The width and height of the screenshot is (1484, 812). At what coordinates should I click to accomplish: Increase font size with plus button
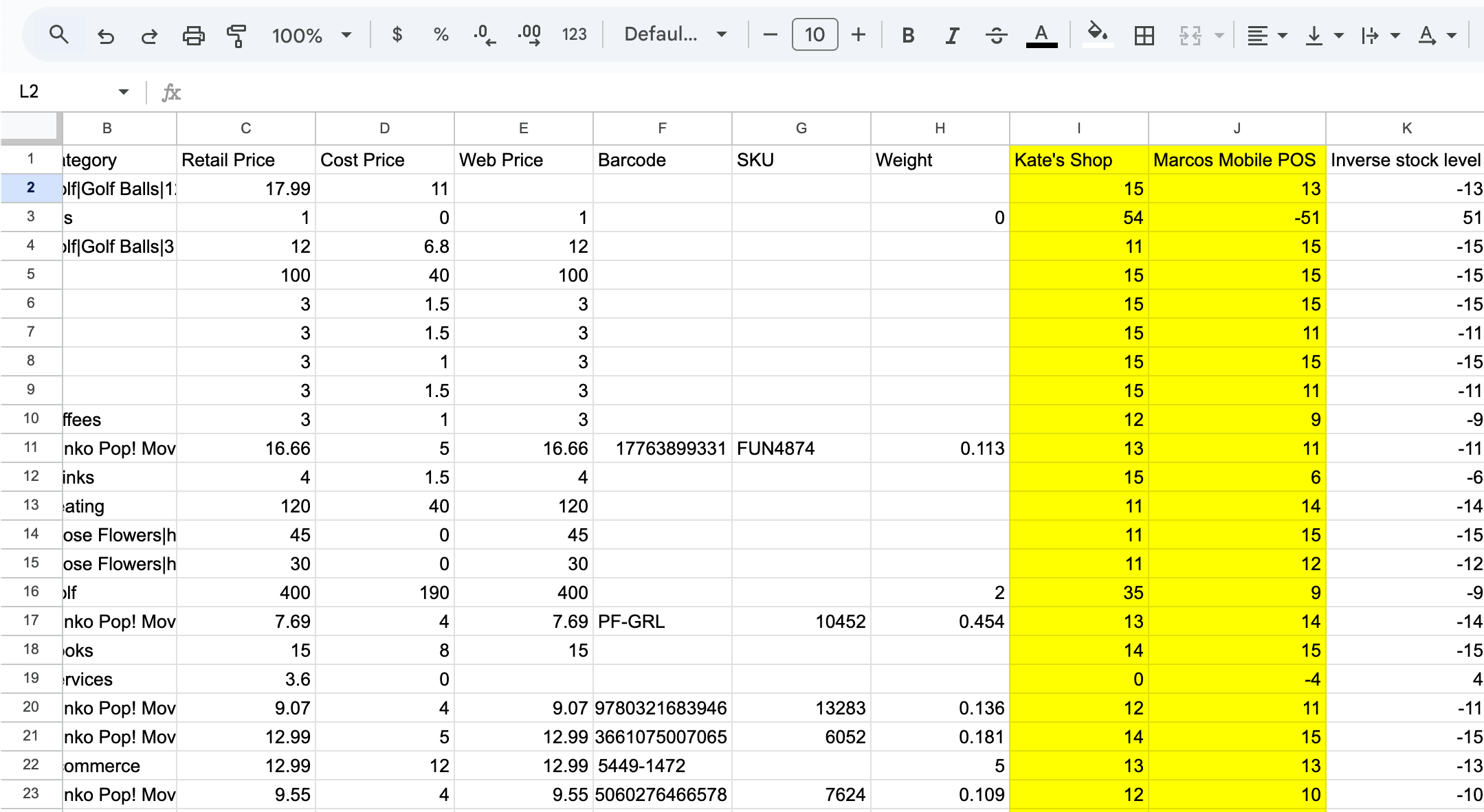[x=858, y=34]
